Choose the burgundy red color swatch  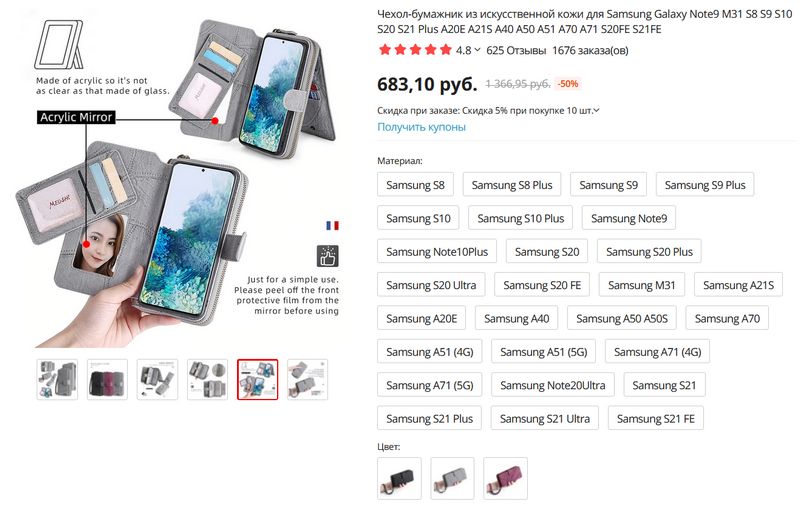click(x=505, y=478)
